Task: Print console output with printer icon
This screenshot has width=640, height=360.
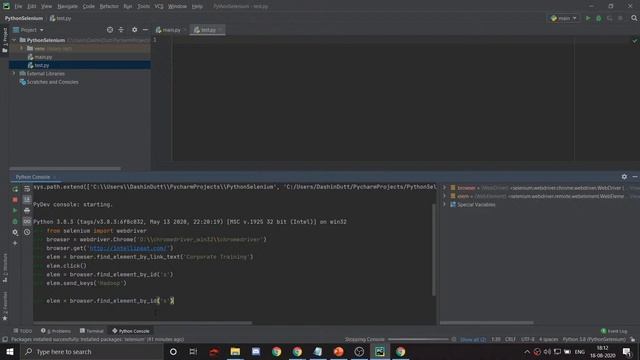Action: tap(27, 211)
